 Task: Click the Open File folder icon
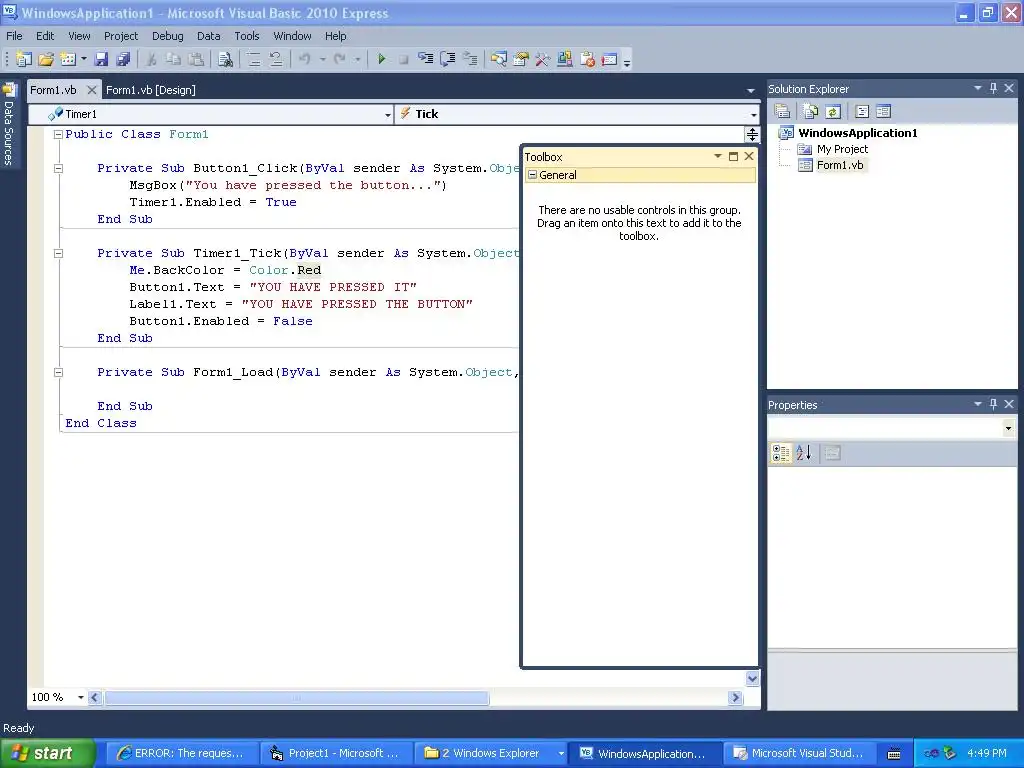(46, 59)
